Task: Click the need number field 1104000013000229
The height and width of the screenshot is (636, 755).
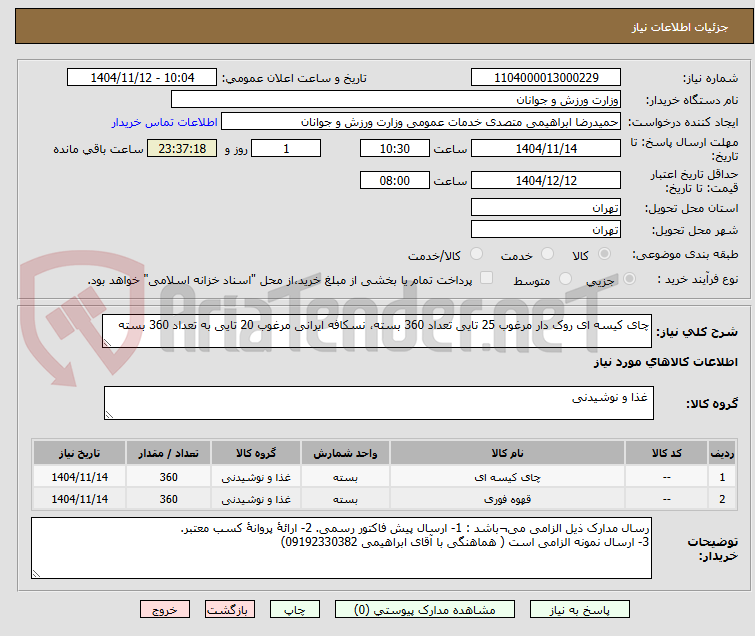Action: point(546,78)
